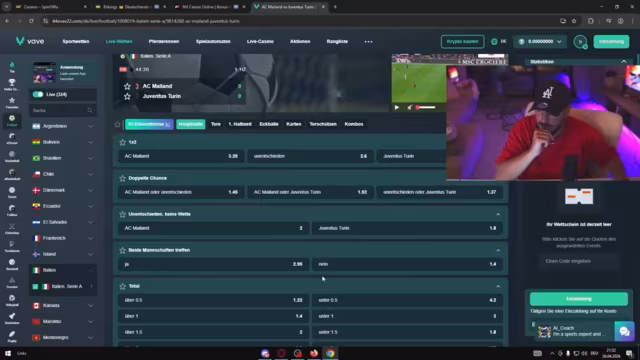640x360 pixels.
Task: Toggle the Live (124) switch
Action: tap(38, 94)
